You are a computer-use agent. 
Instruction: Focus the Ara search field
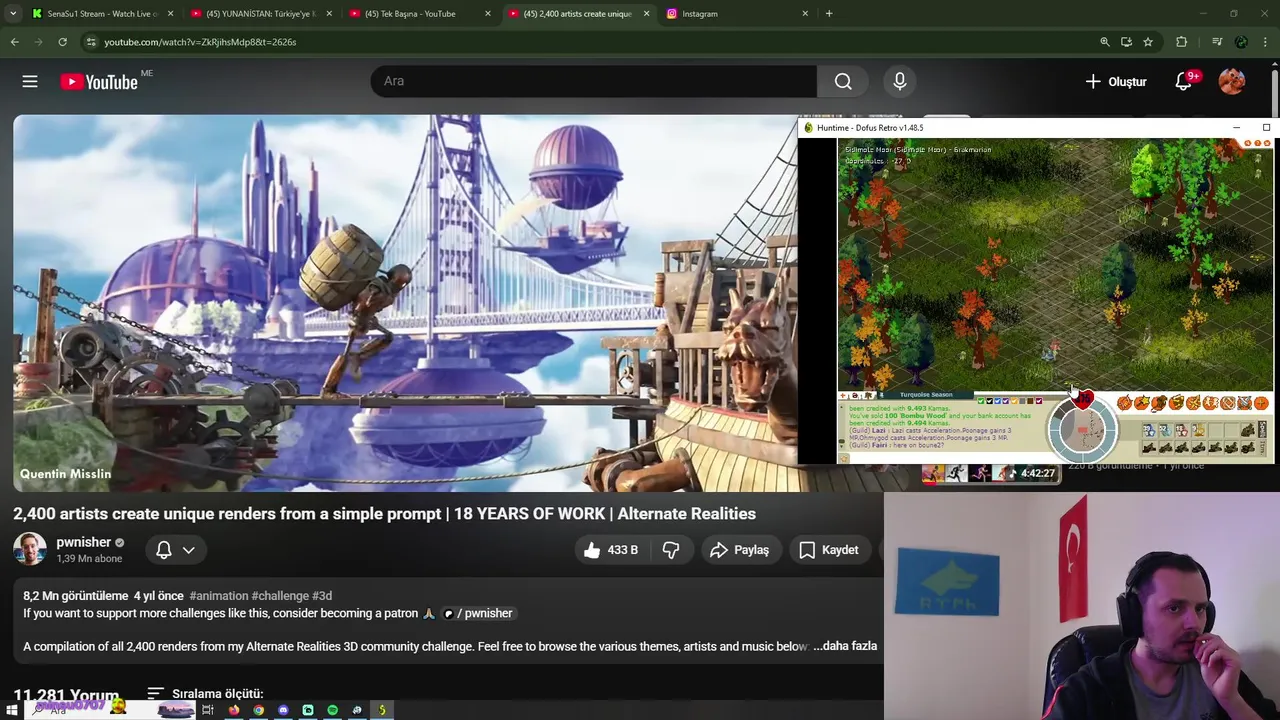(x=594, y=81)
